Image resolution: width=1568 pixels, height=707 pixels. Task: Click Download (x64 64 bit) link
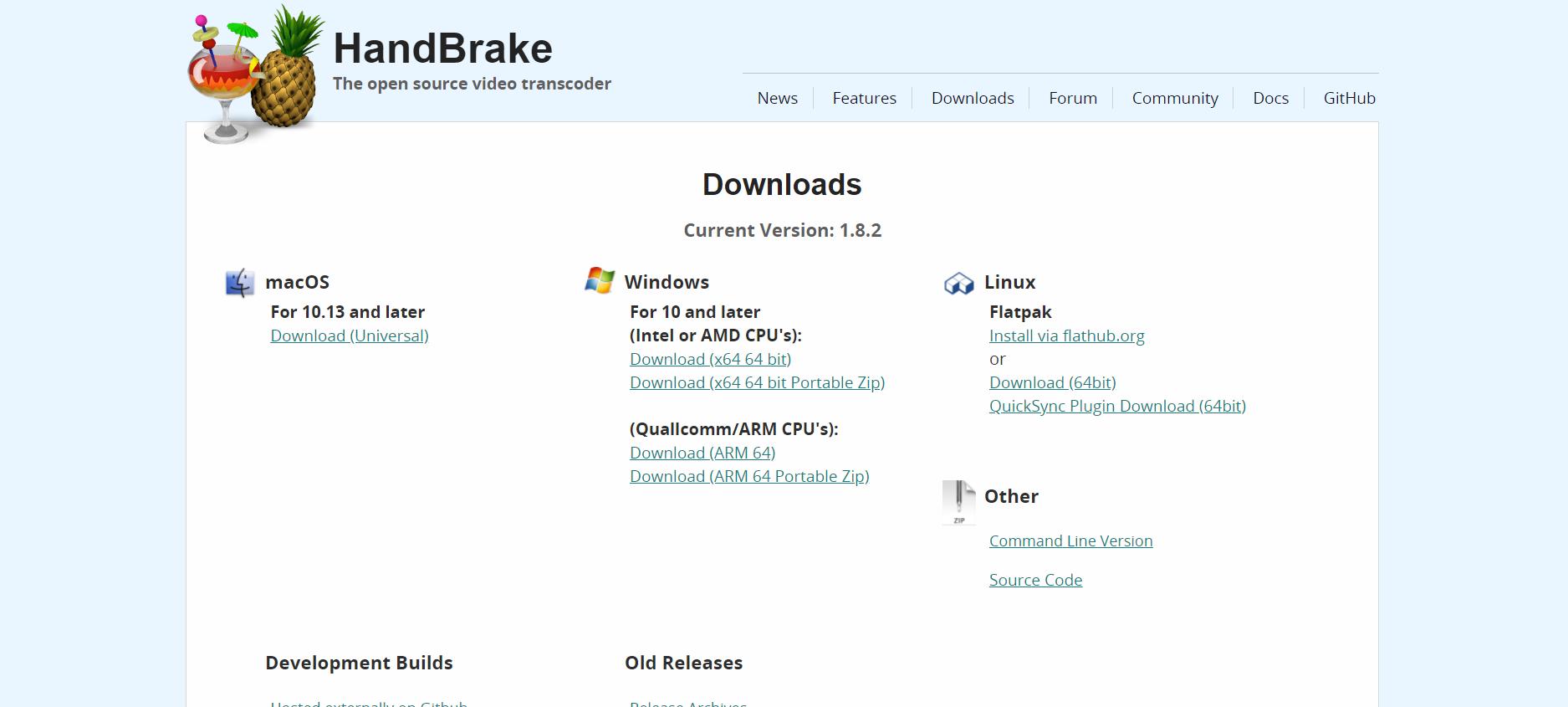[711, 359]
